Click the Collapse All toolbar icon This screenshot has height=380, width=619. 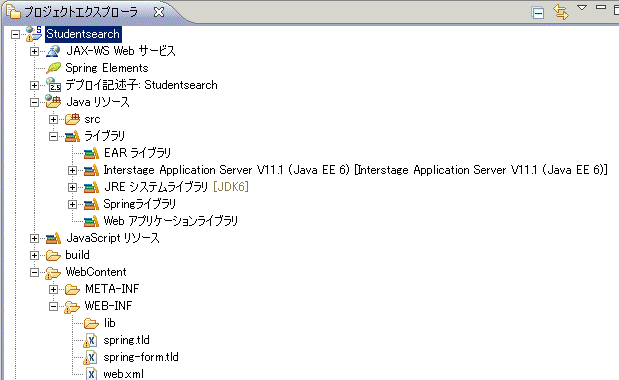[538, 13]
